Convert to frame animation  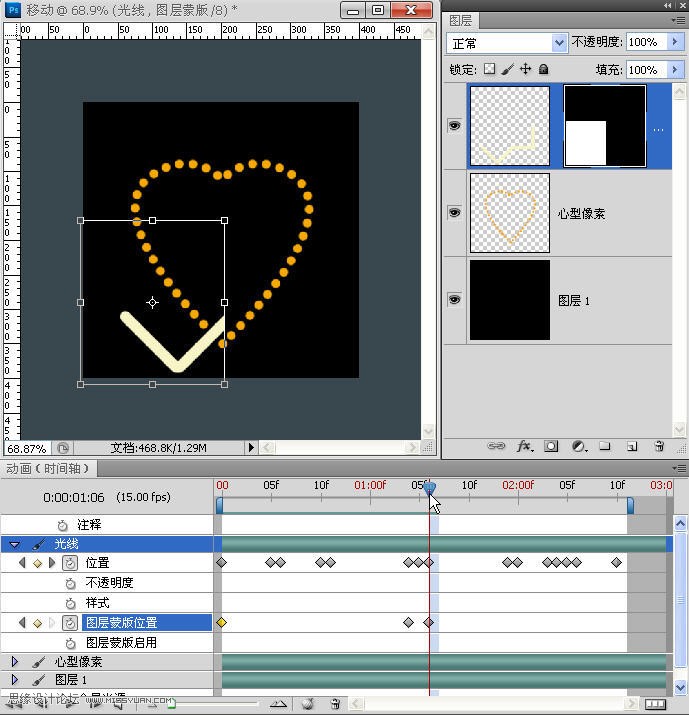coord(655,705)
